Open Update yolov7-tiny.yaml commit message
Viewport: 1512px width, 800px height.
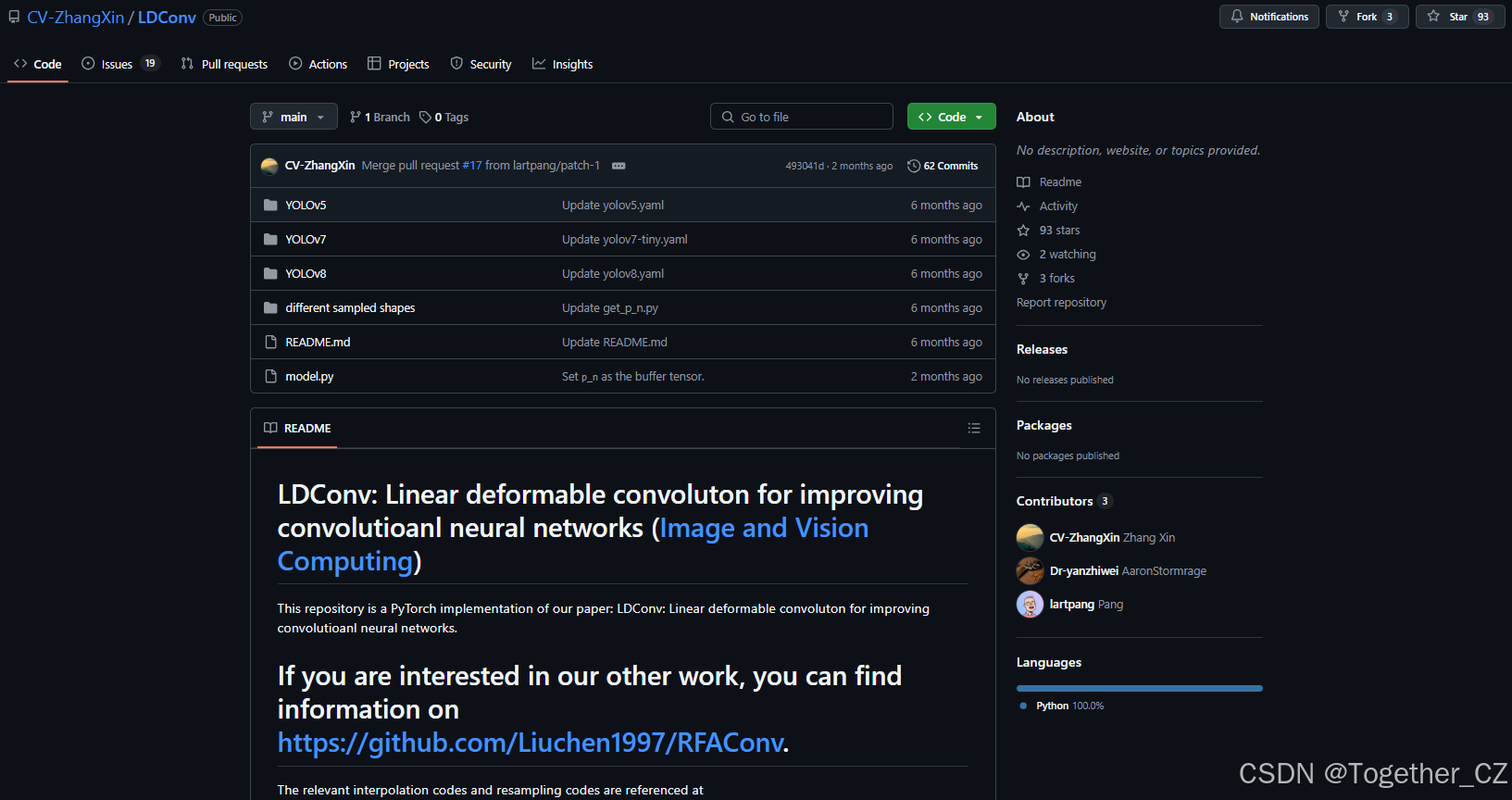625,239
